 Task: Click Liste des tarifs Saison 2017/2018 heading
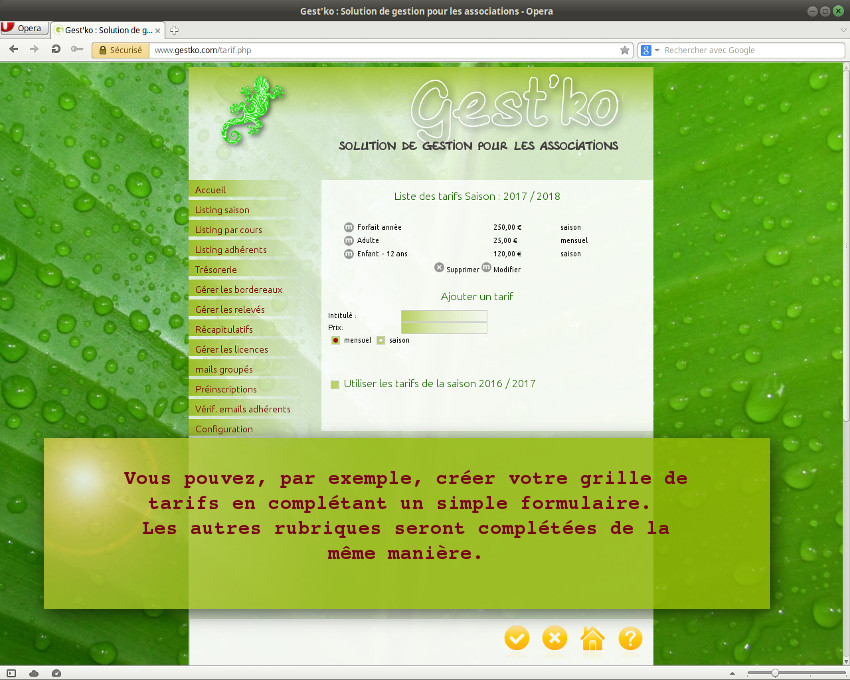477,196
